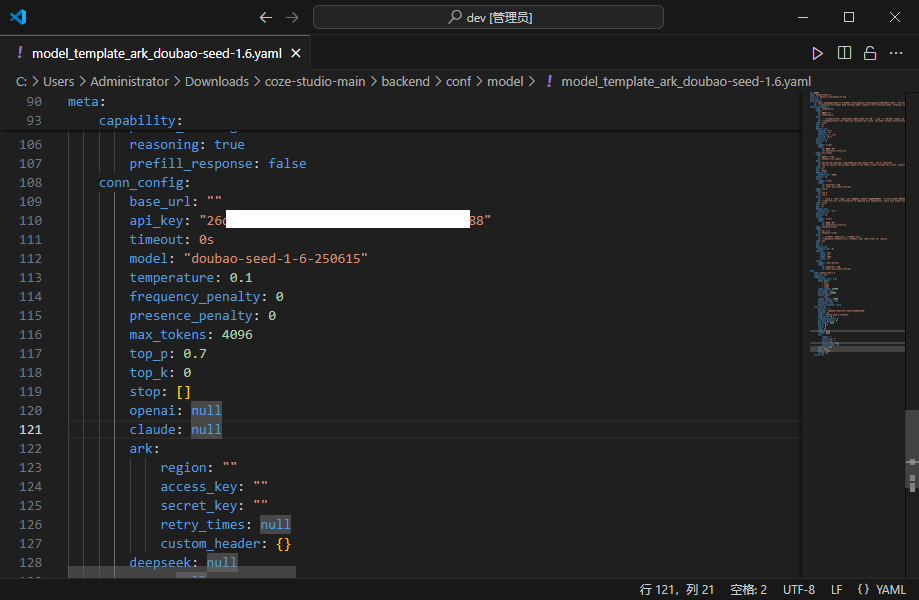Viewport: 919px width, 600px height.
Task: Go back using the left arrow
Action: pos(265,17)
